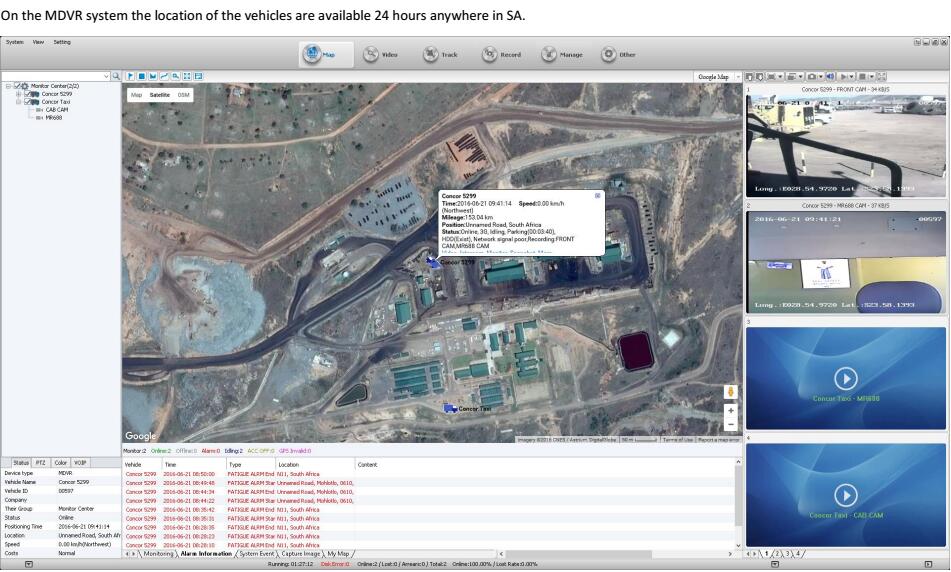Select the PTZ tab

pyautogui.click(x=40, y=462)
